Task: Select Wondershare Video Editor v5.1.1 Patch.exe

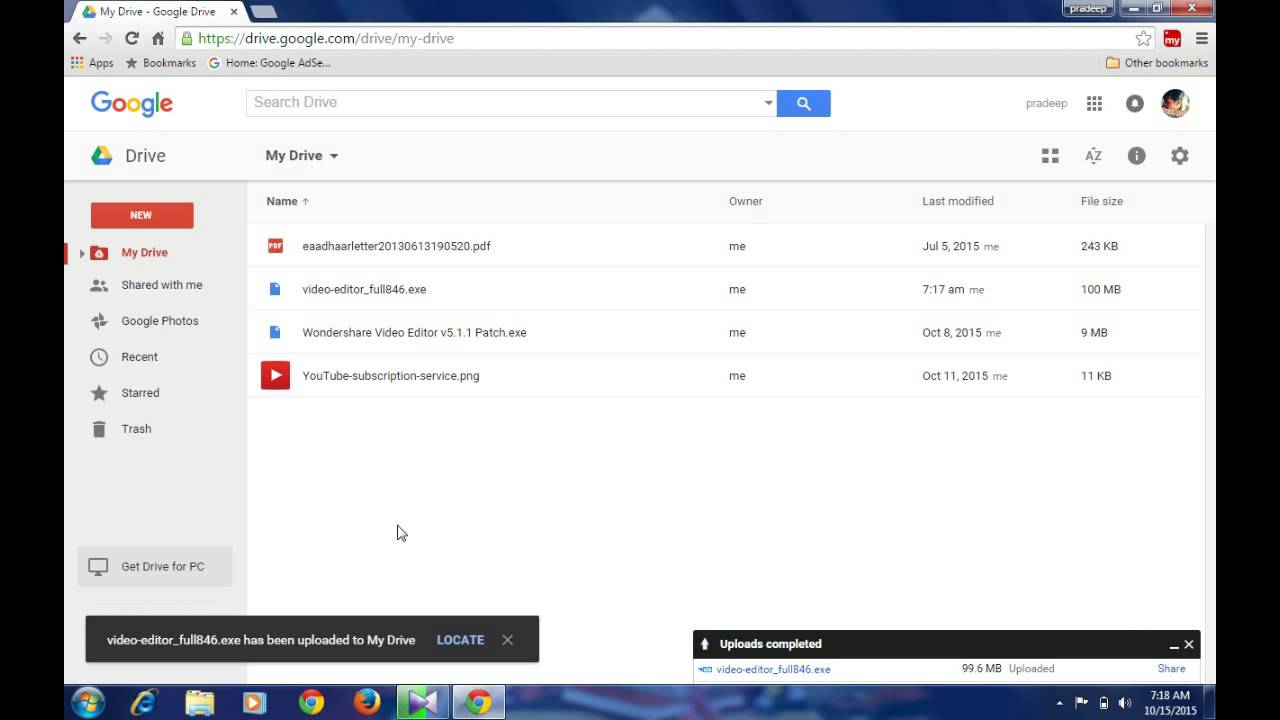Action: [x=414, y=332]
